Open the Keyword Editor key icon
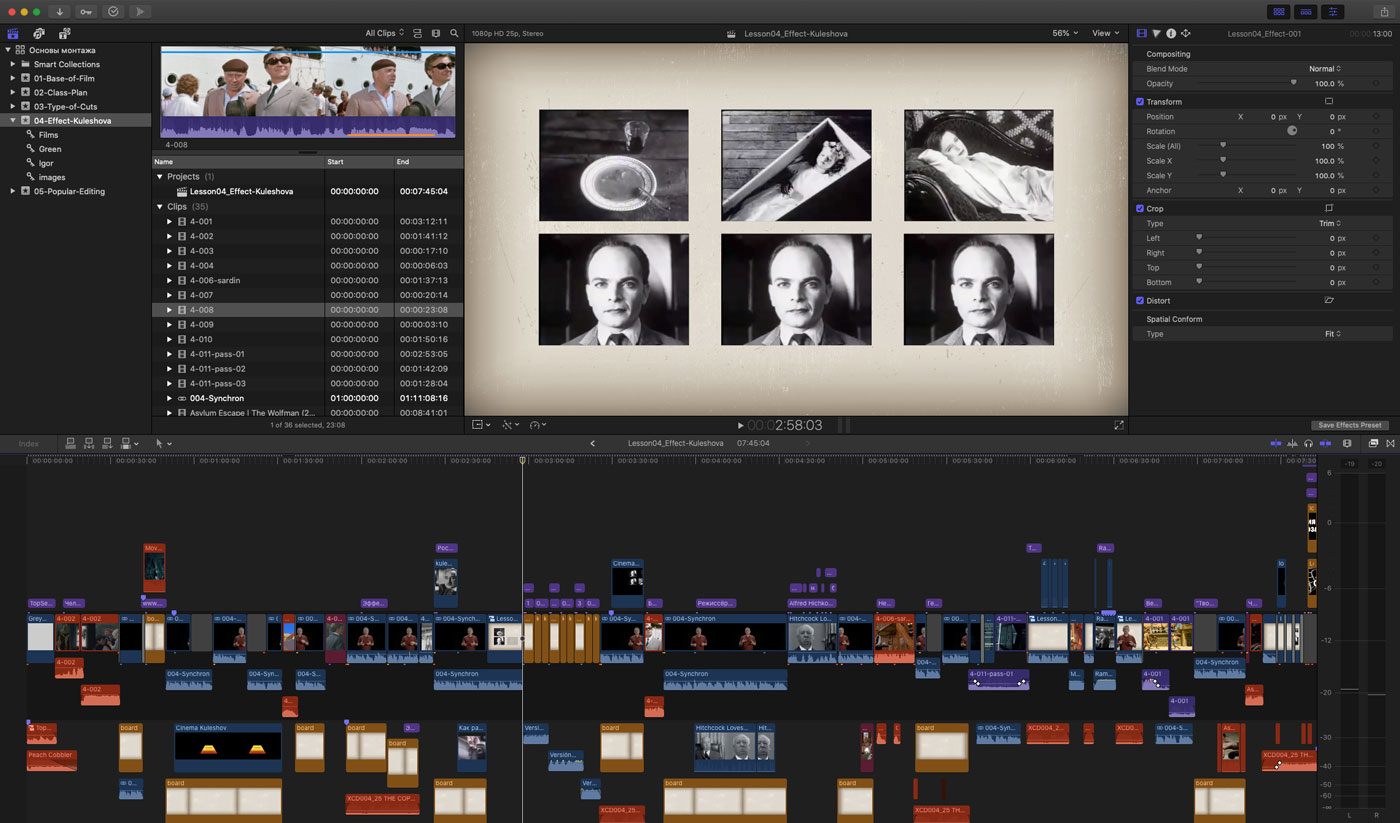Screen dimensions: 1400x823 [86, 11]
